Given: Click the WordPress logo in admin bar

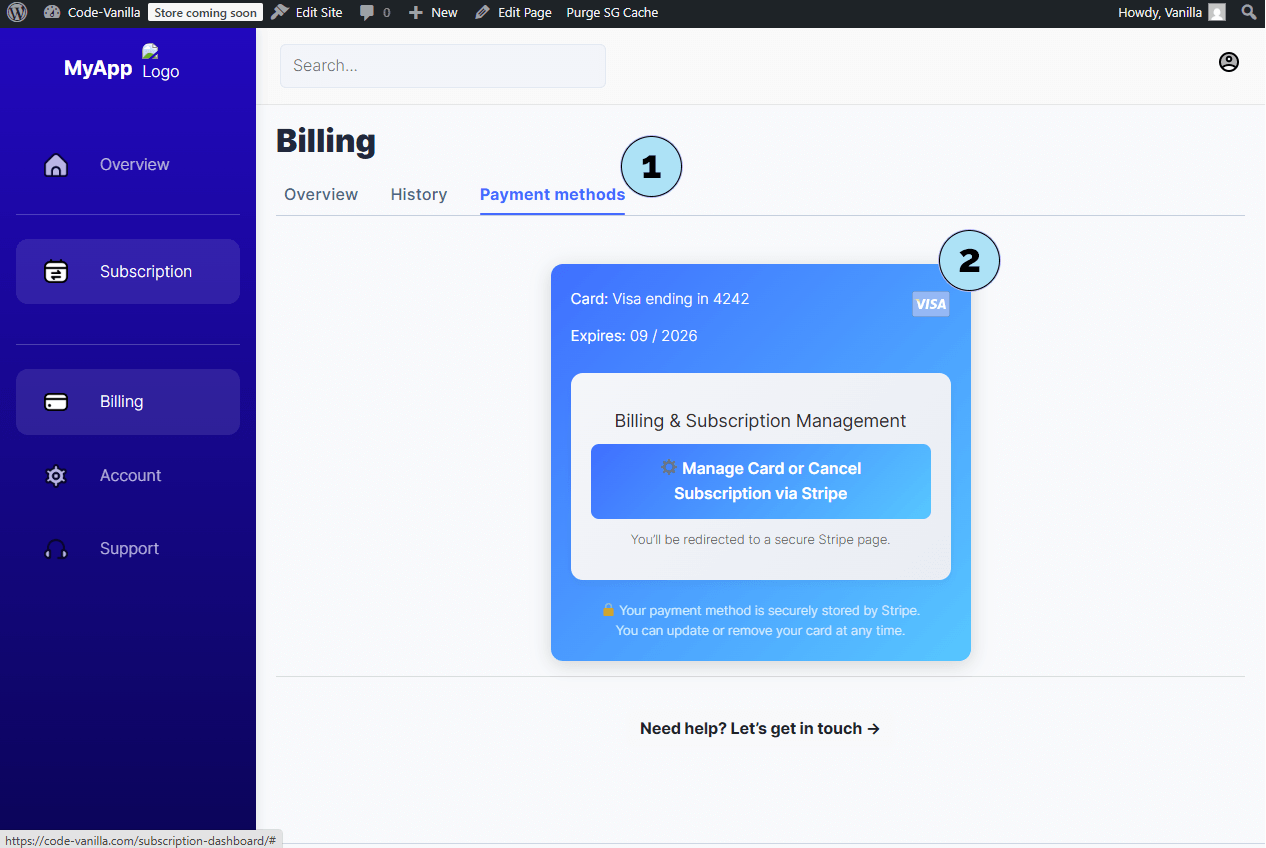Looking at the screenshot, I should tap(17, 12).
